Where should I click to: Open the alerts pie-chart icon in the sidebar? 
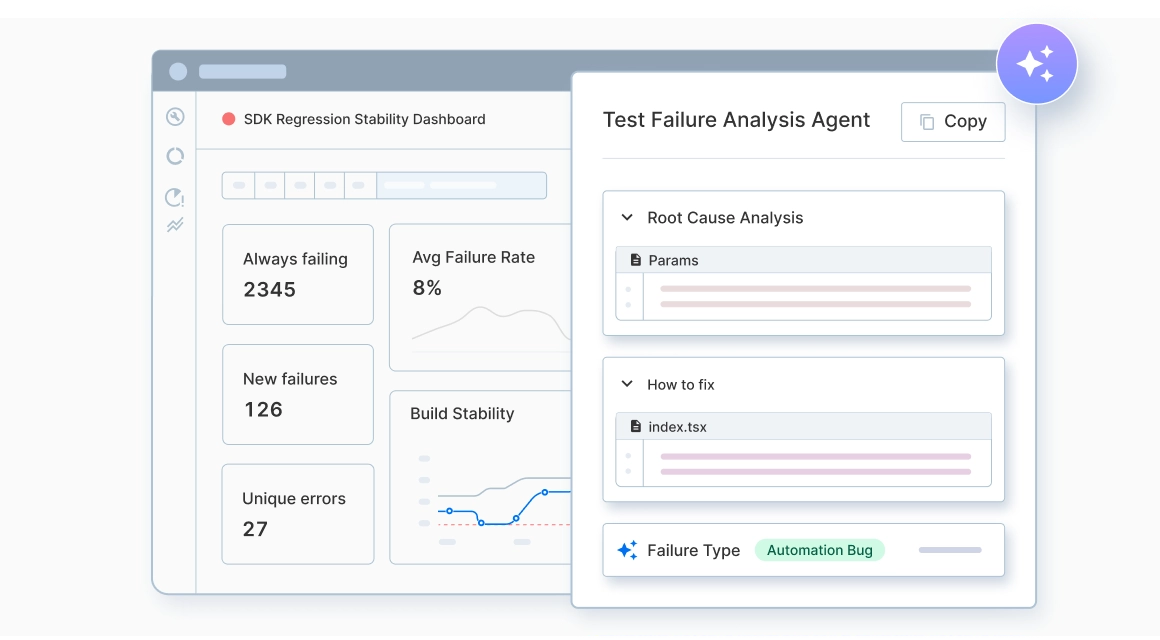tap(175, 197)
